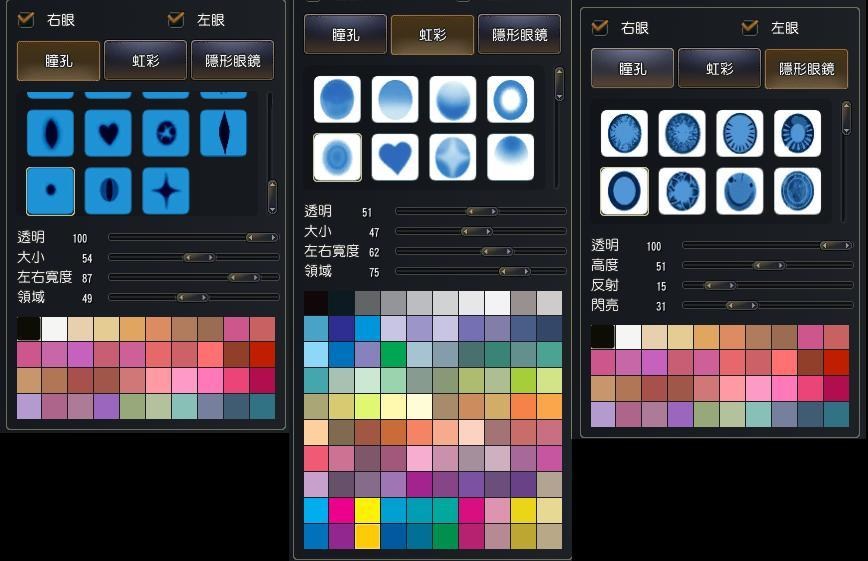
Task: Uncheck 右眼 in the contact lens panel
Action: tap(600, 27)
